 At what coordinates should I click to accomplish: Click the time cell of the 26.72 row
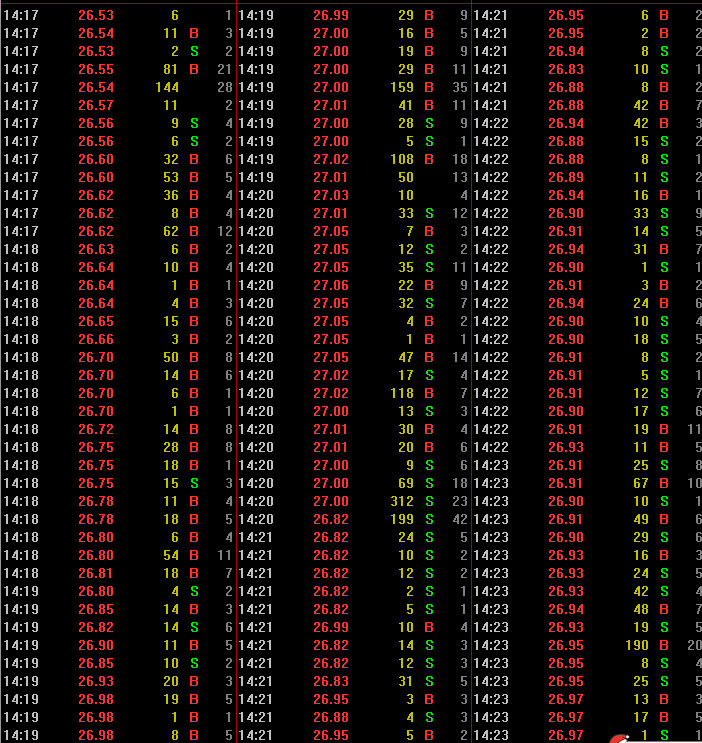pos(21,429)
